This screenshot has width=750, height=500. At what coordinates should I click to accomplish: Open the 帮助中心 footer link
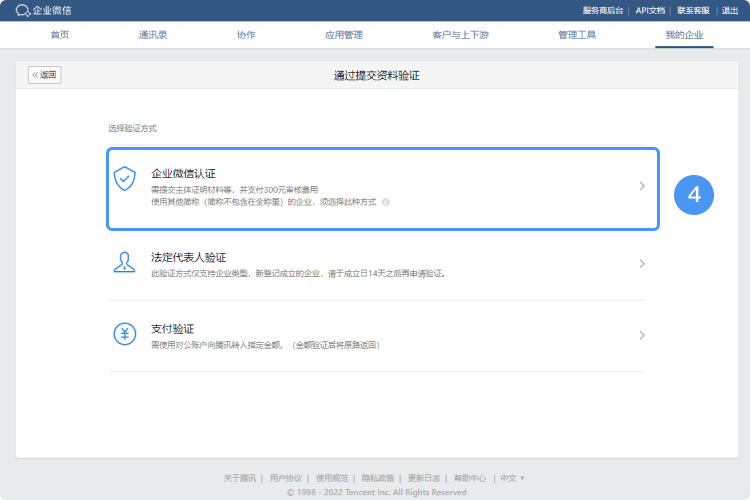pyautogui.click(x=470, y=478)
